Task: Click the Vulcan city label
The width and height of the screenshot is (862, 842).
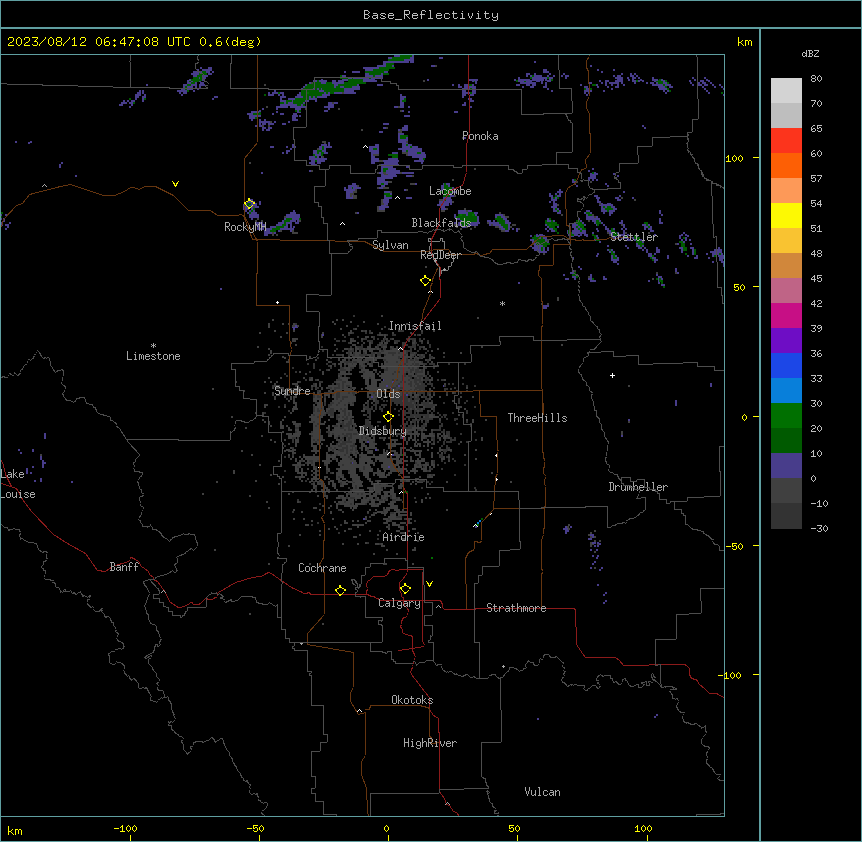Action: pyautogui.click(x=542, y=792)
